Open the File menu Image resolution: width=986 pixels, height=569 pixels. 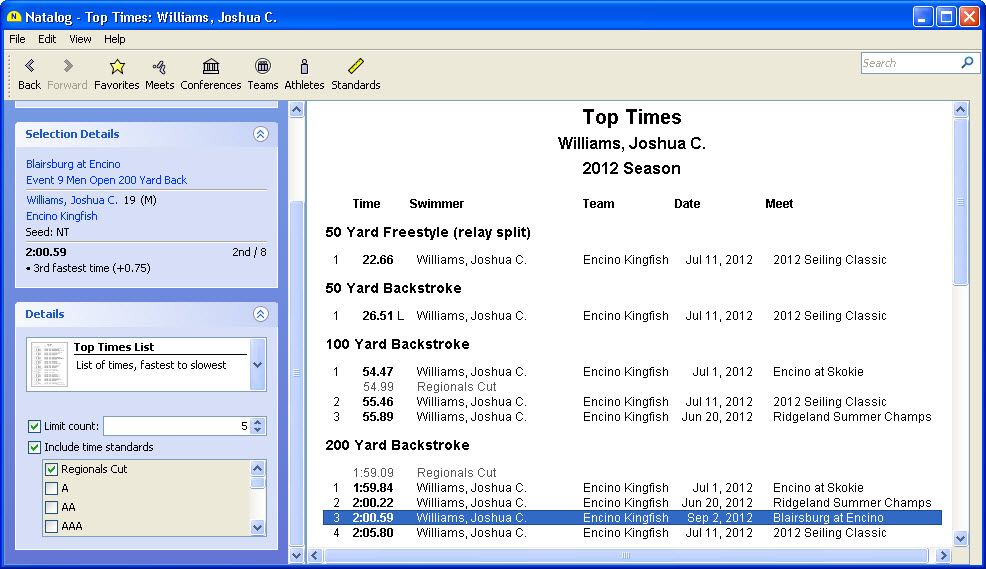[17, 39]
